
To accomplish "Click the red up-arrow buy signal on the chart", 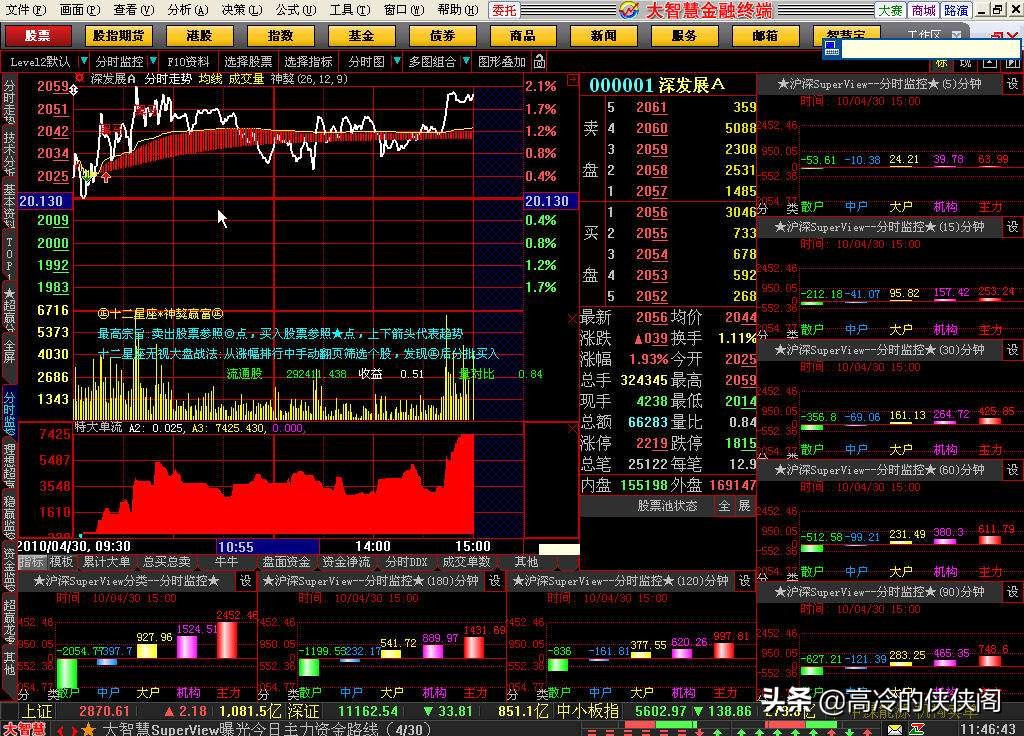I will click(106, 176).
